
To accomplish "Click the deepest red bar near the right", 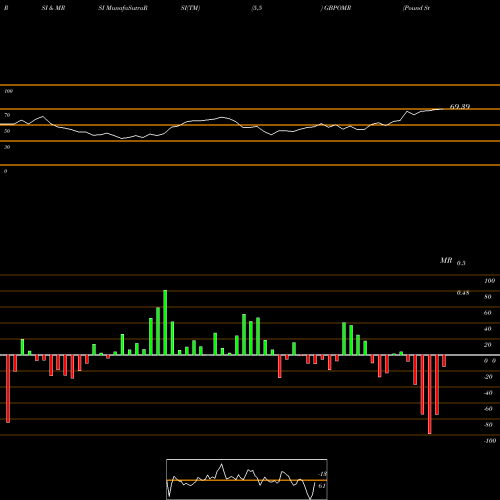I will pyautogui.click(x=429, y=394).
